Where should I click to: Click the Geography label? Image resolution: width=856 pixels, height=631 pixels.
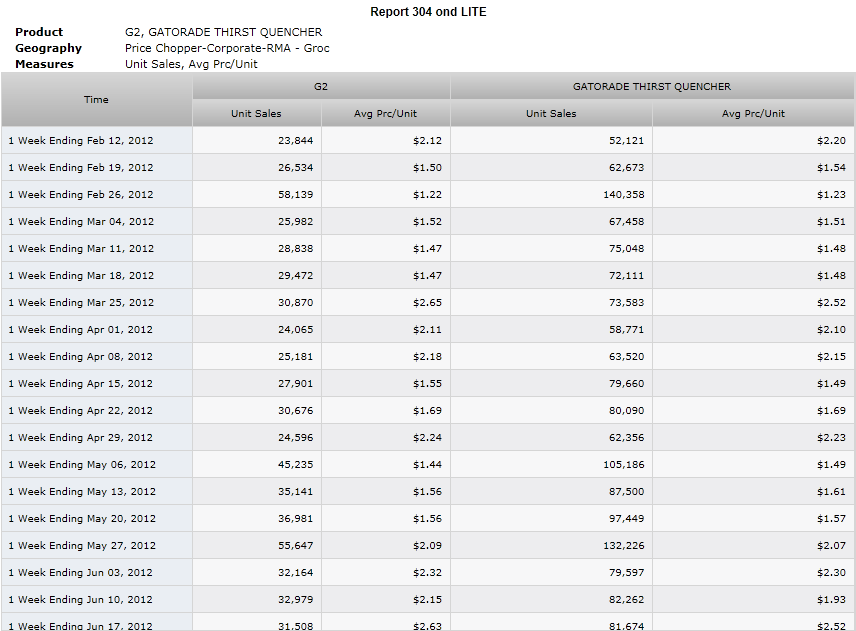click(48, 48)
